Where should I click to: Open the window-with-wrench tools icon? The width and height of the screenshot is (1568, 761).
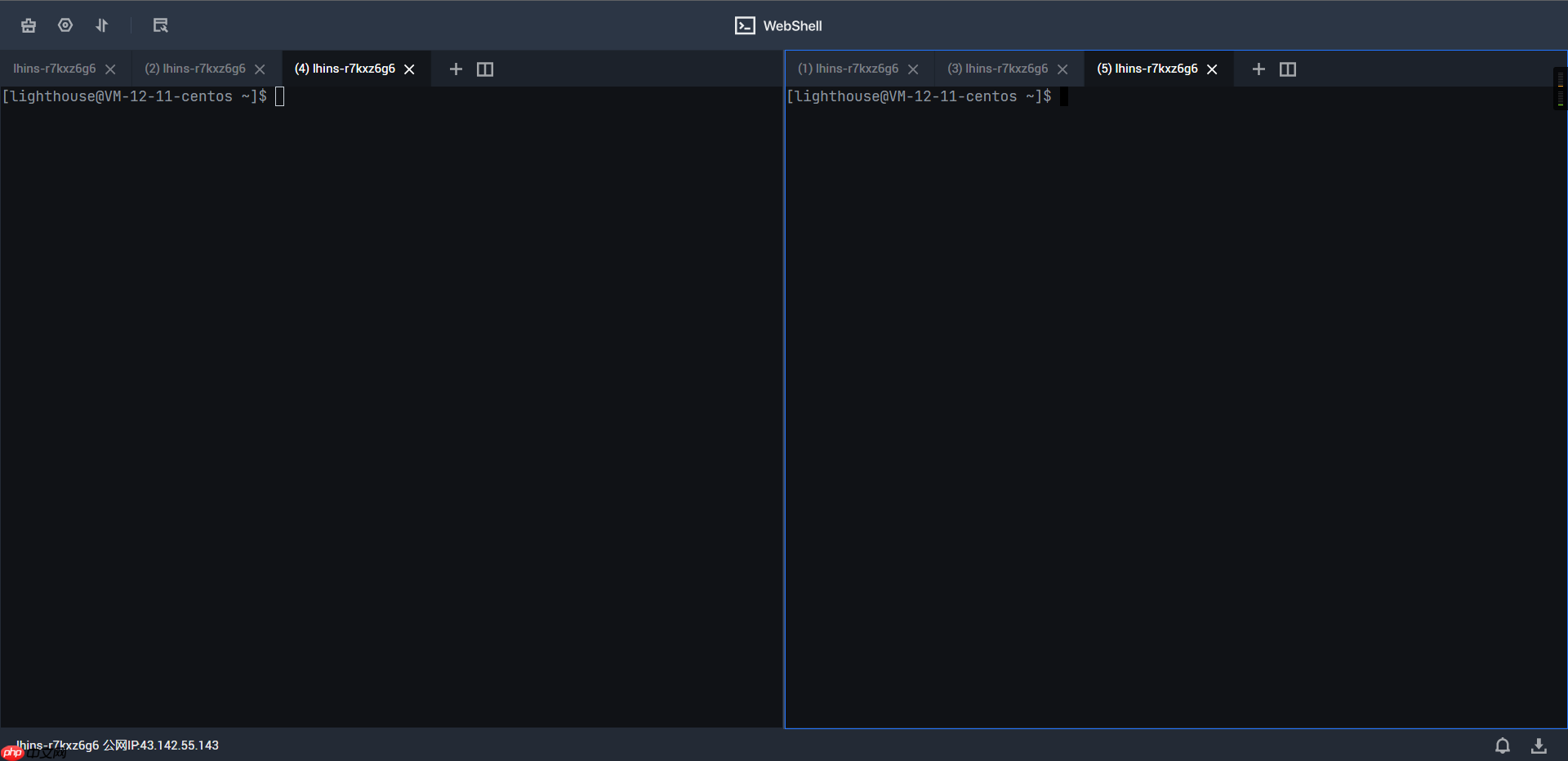pos(160,25)
